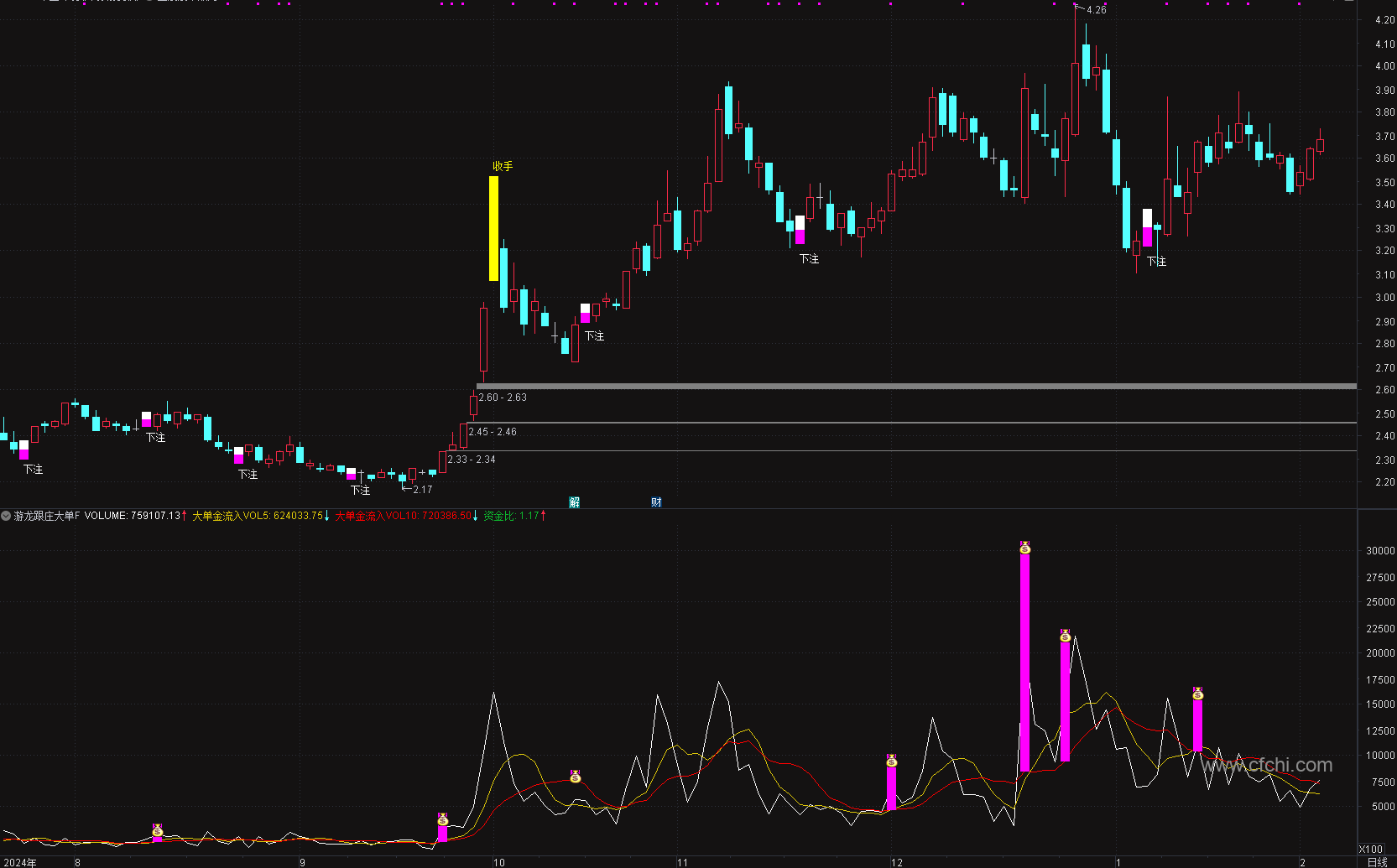
Task: Click the rightmost 下注 signal label
Action: click(x=1157, y=262)
